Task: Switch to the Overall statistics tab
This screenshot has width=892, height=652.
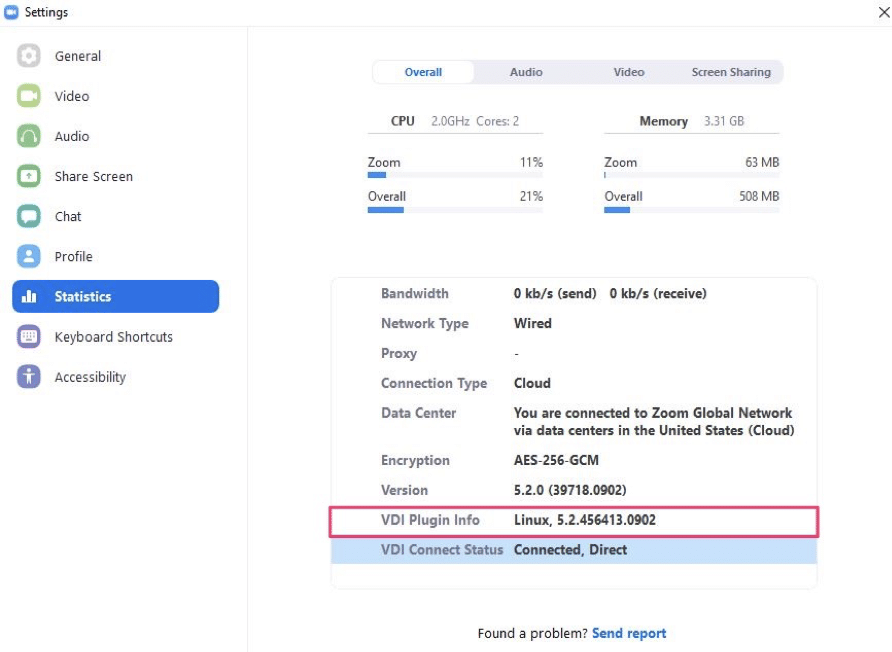Action: [x=423, y=72]
